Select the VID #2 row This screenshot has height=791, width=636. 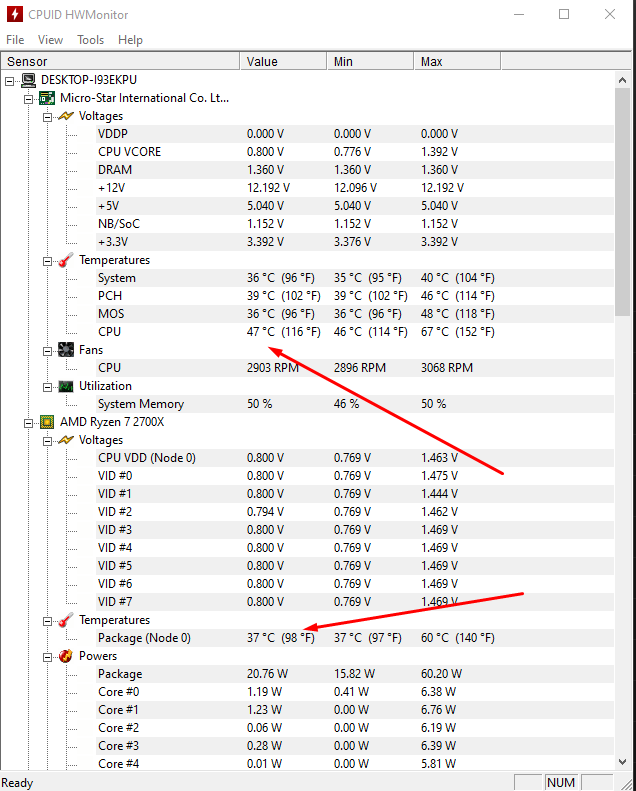pyautogui.click(x=355, y=512)
